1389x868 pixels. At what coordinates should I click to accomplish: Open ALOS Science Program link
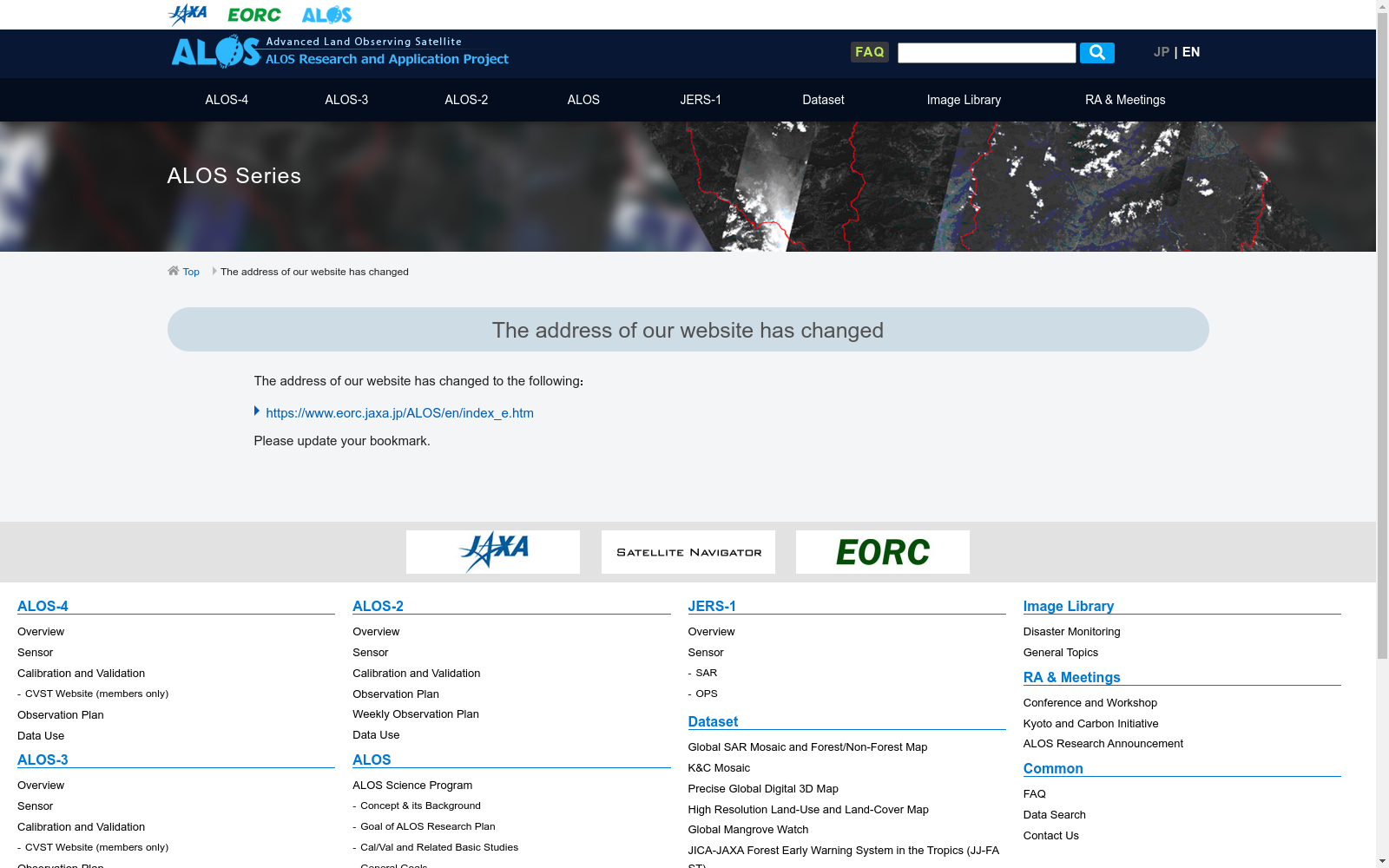(x=412, y=785)
